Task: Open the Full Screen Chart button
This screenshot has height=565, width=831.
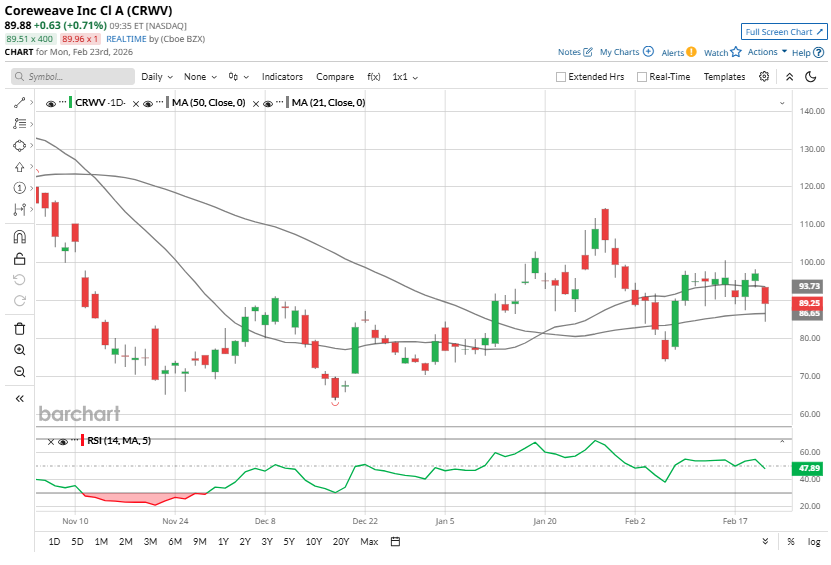Action: click(784, 32)
